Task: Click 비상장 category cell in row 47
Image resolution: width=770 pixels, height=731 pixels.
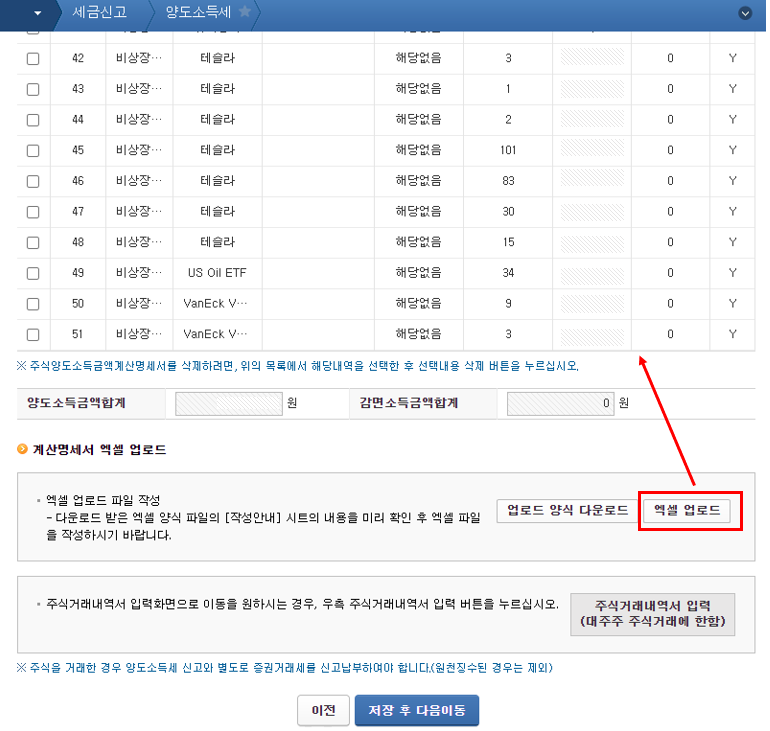Action: [139, 211]
